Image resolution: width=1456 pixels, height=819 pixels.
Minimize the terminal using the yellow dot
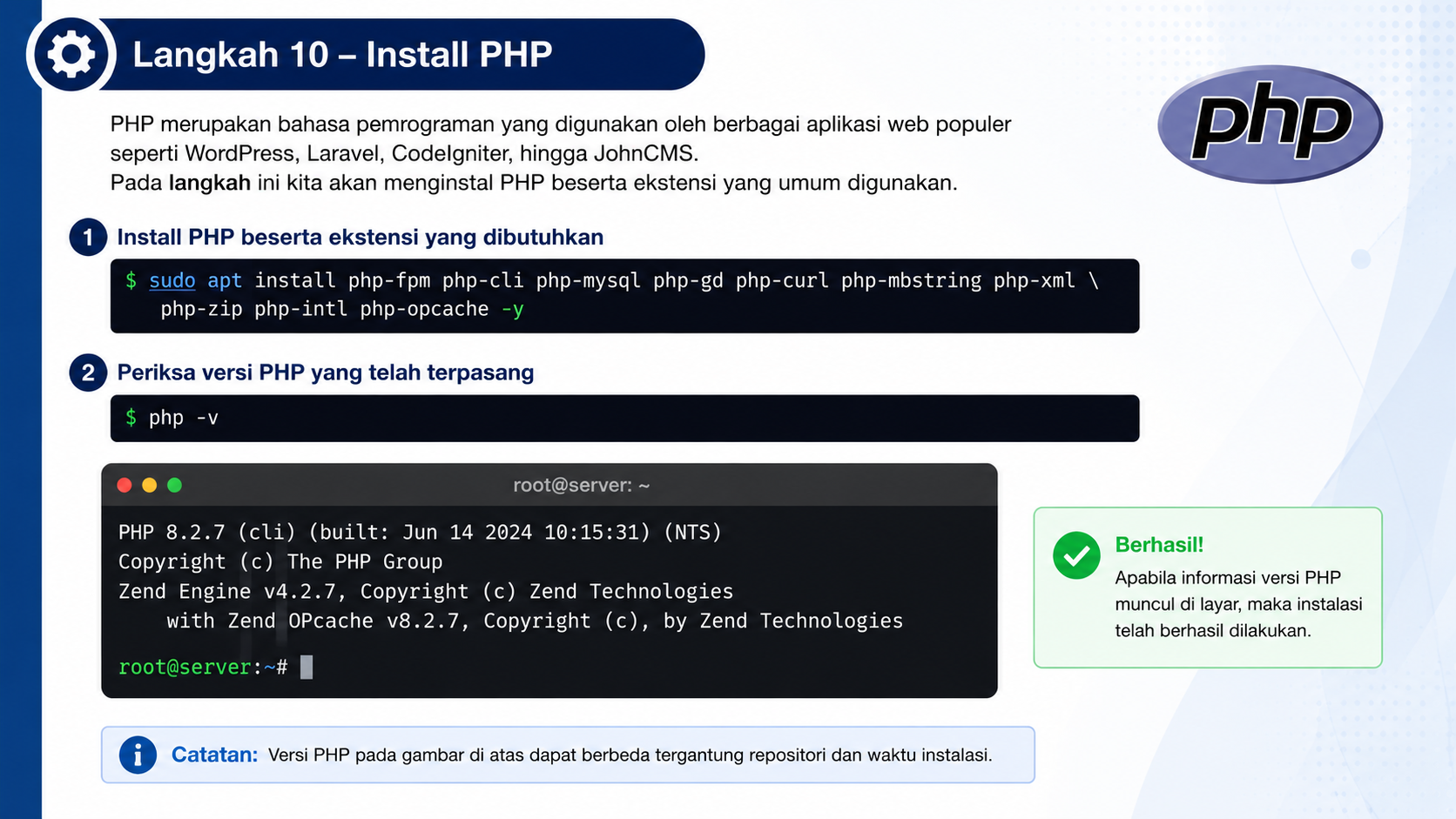[150, 486]
